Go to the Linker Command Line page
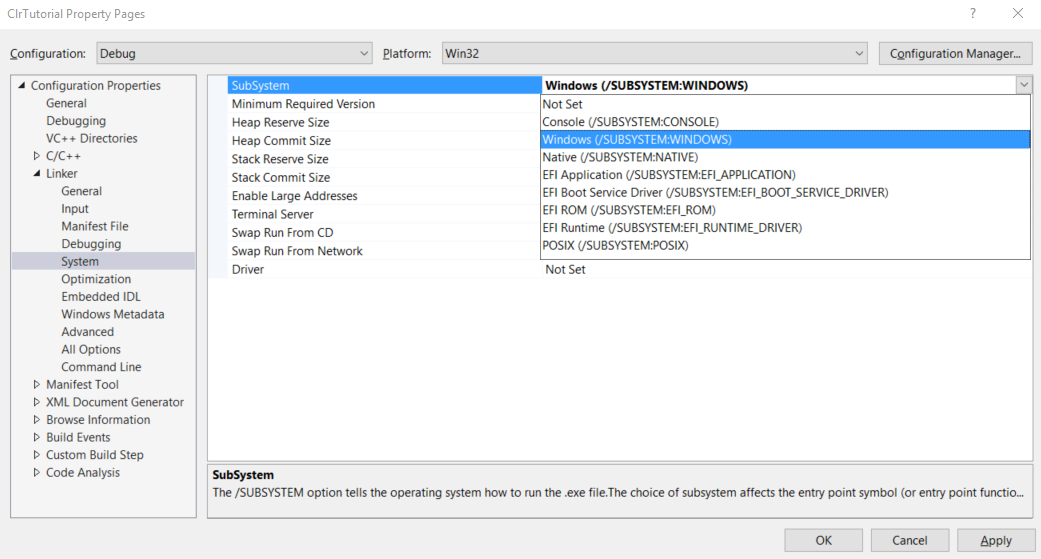Viewport: 1041px width, 559px height. 101,367
